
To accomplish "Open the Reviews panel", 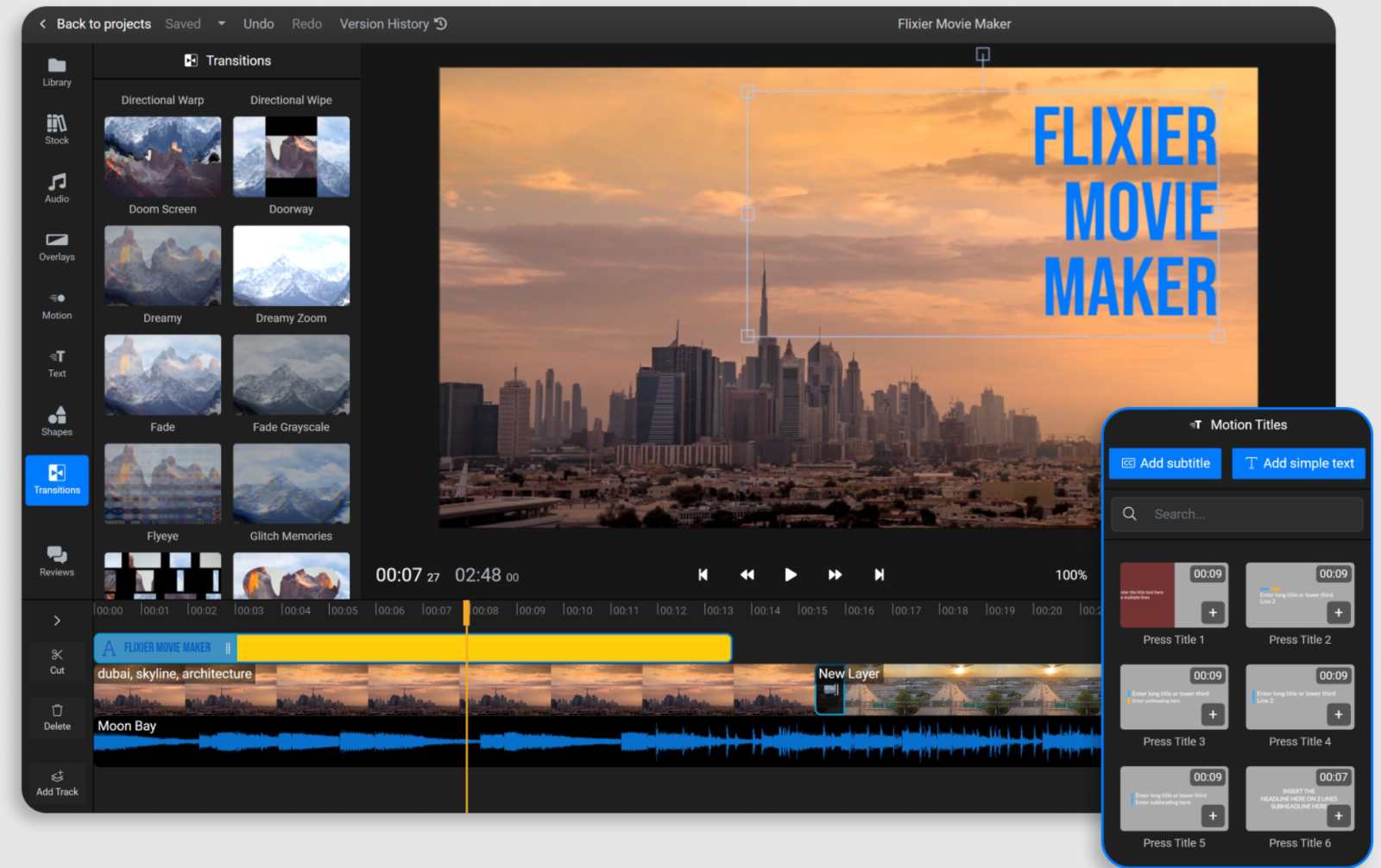I will coord(57,561).
